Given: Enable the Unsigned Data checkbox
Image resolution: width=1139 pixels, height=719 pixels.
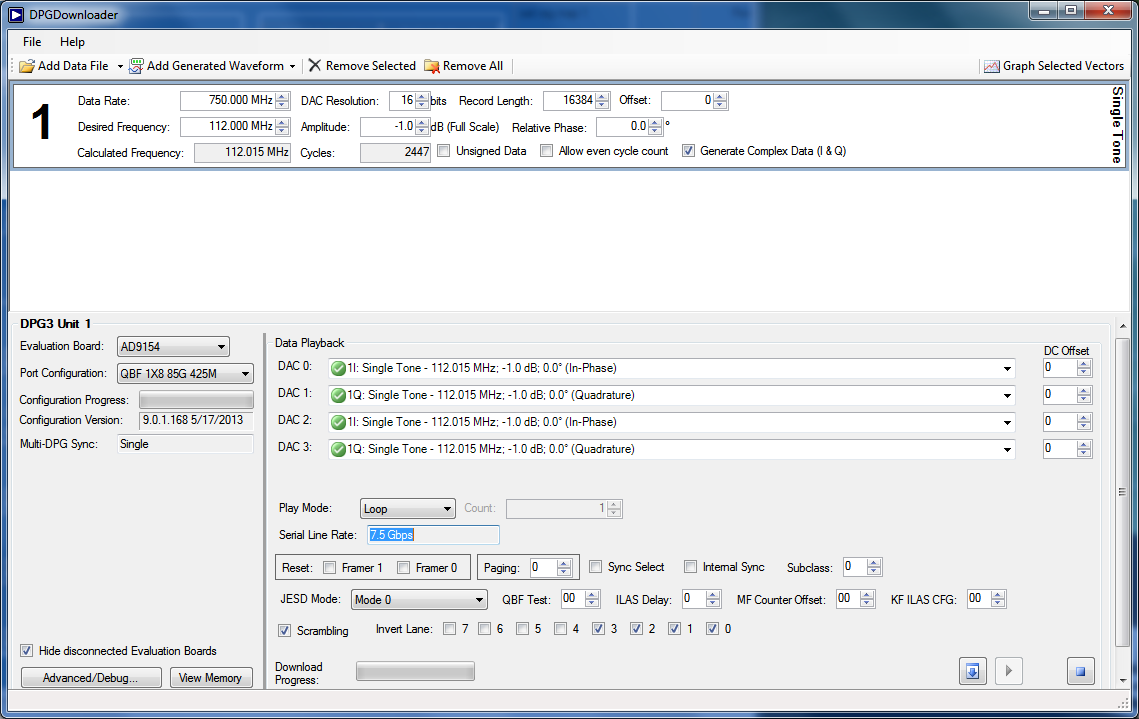Looking at the screenshot, I should pyautogui.click(x=444, y=151).
